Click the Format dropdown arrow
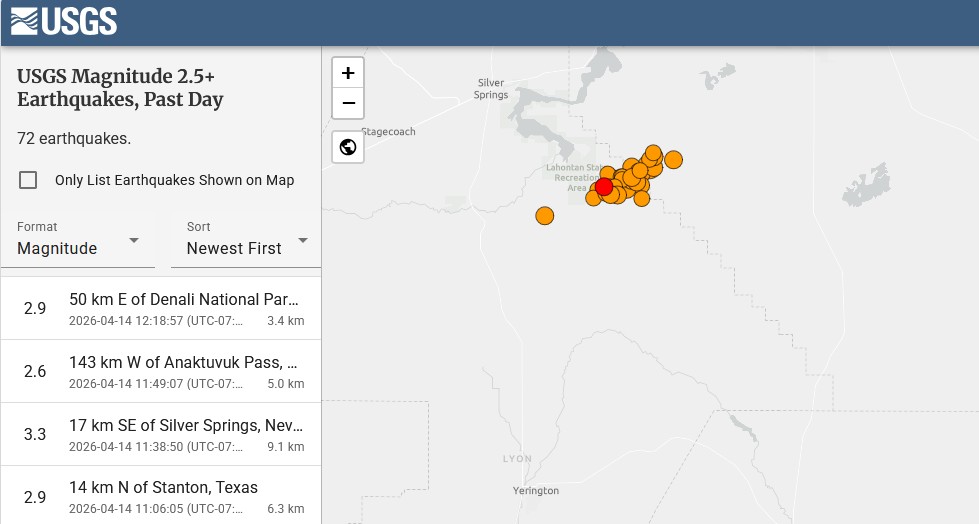 coord(134,241)
